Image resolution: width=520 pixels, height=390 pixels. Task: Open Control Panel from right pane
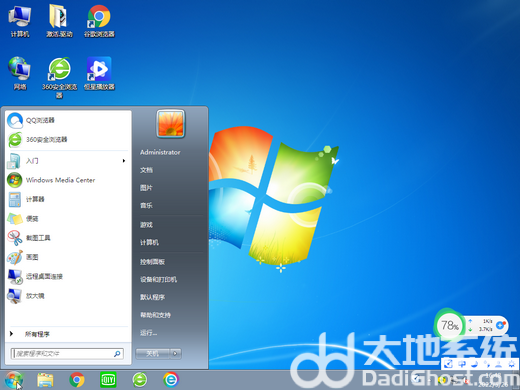[152, 262]
